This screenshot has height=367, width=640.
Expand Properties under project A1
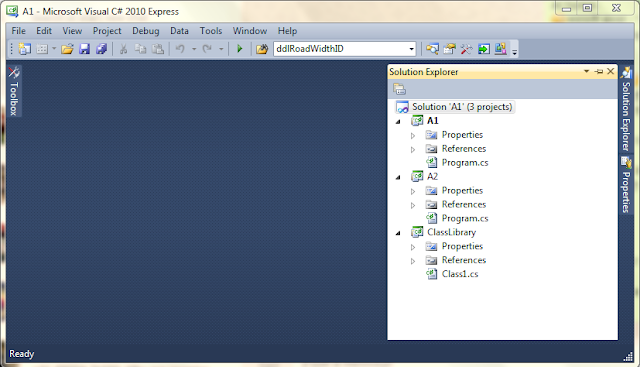tap(413, 135)
